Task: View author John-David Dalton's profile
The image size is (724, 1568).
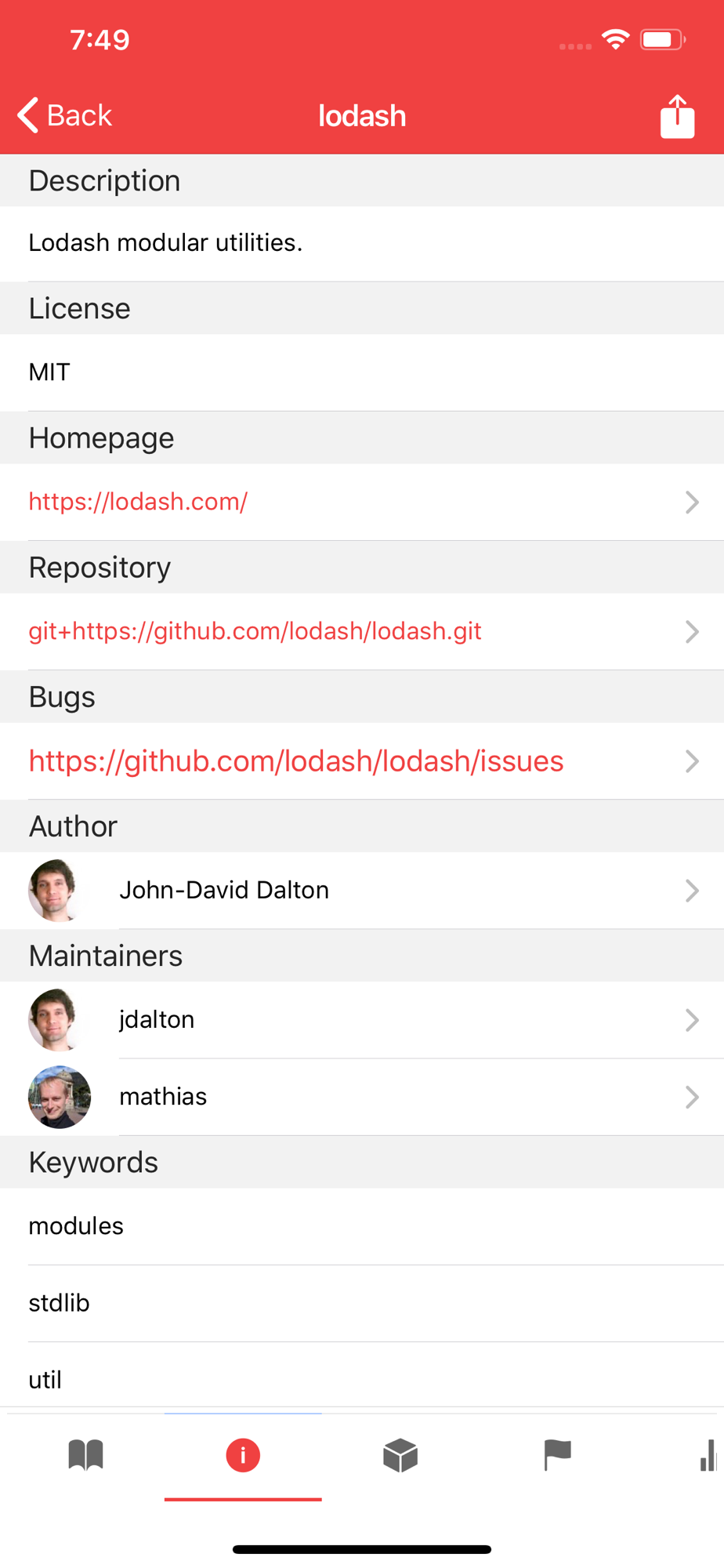Action: [x=224, y=891]
